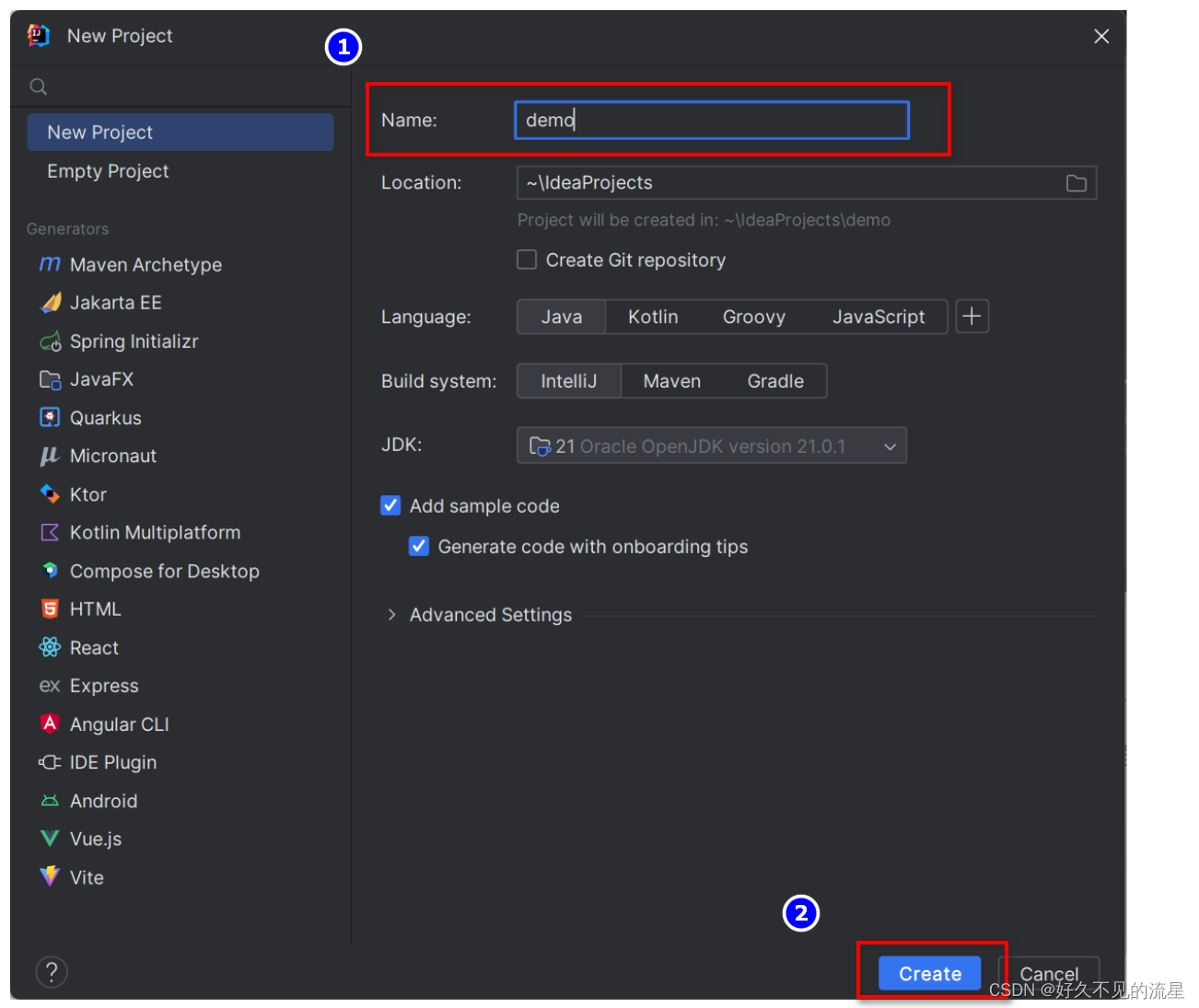Screen dimensions: 1199x1008
Task: Click the Angular CLI icon
Action: [x=50, y=724]
